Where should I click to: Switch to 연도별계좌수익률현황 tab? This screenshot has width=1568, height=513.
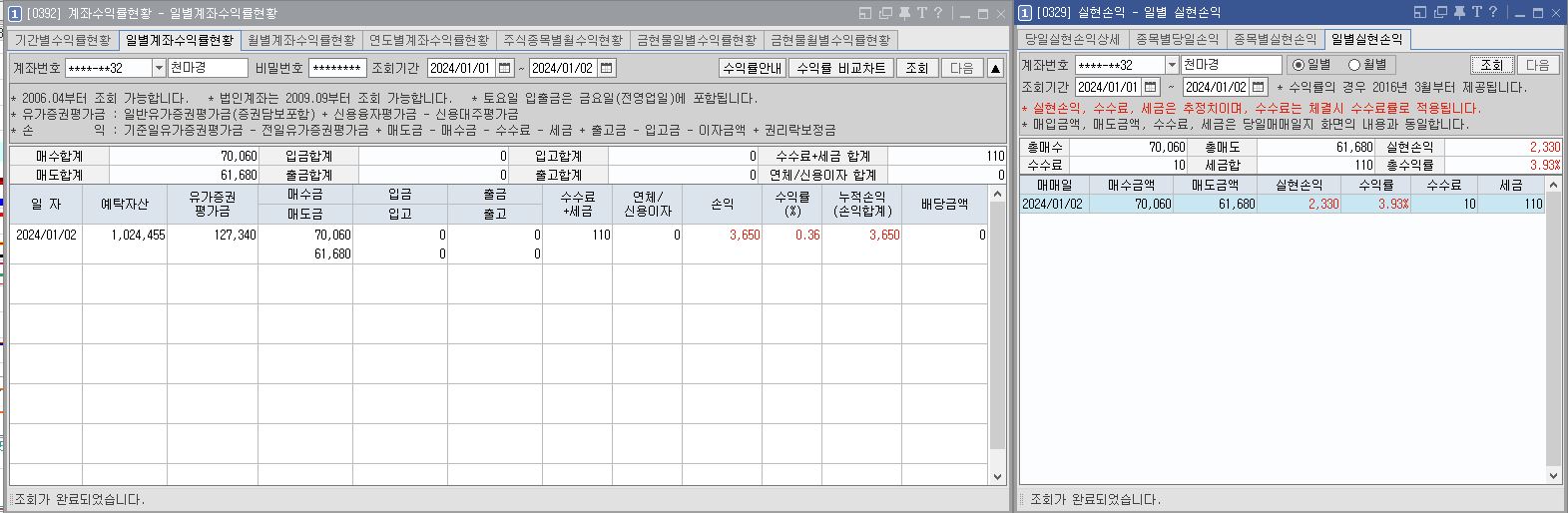point(429,41)
